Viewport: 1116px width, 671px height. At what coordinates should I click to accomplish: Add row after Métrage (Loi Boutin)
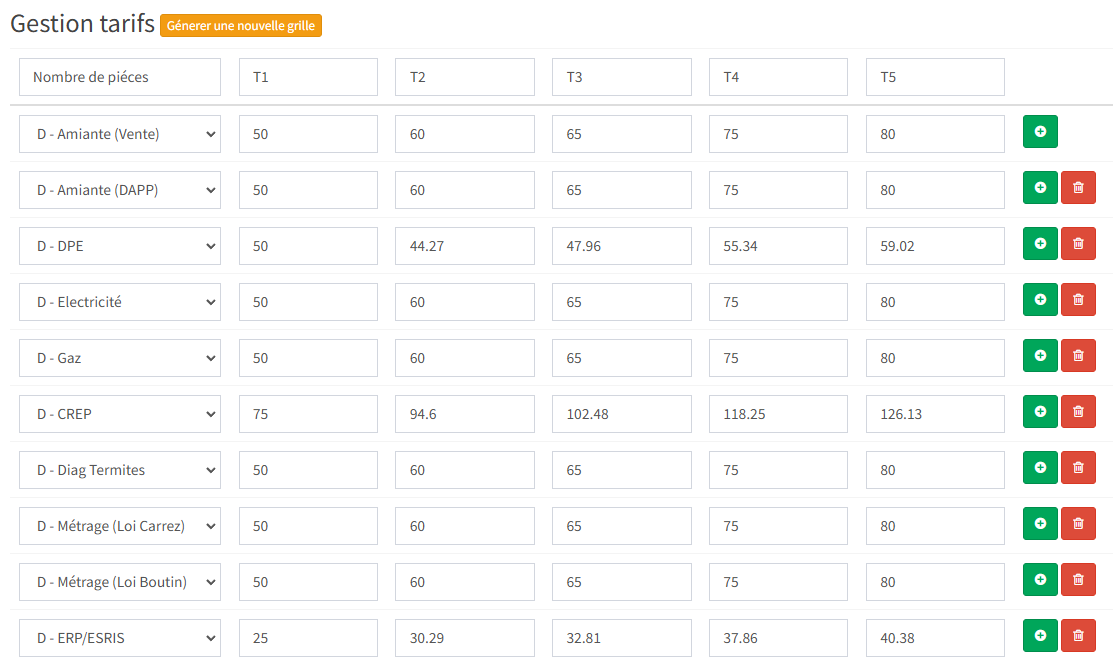1040,580
